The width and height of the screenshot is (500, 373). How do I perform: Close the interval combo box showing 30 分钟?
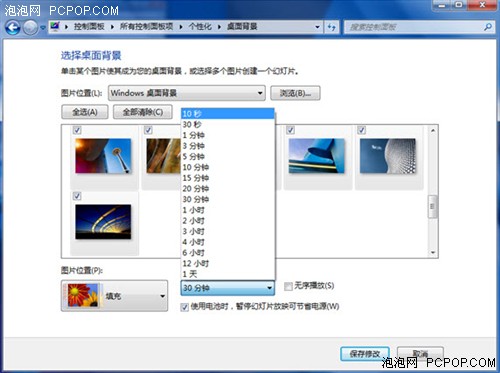[228, 288]
